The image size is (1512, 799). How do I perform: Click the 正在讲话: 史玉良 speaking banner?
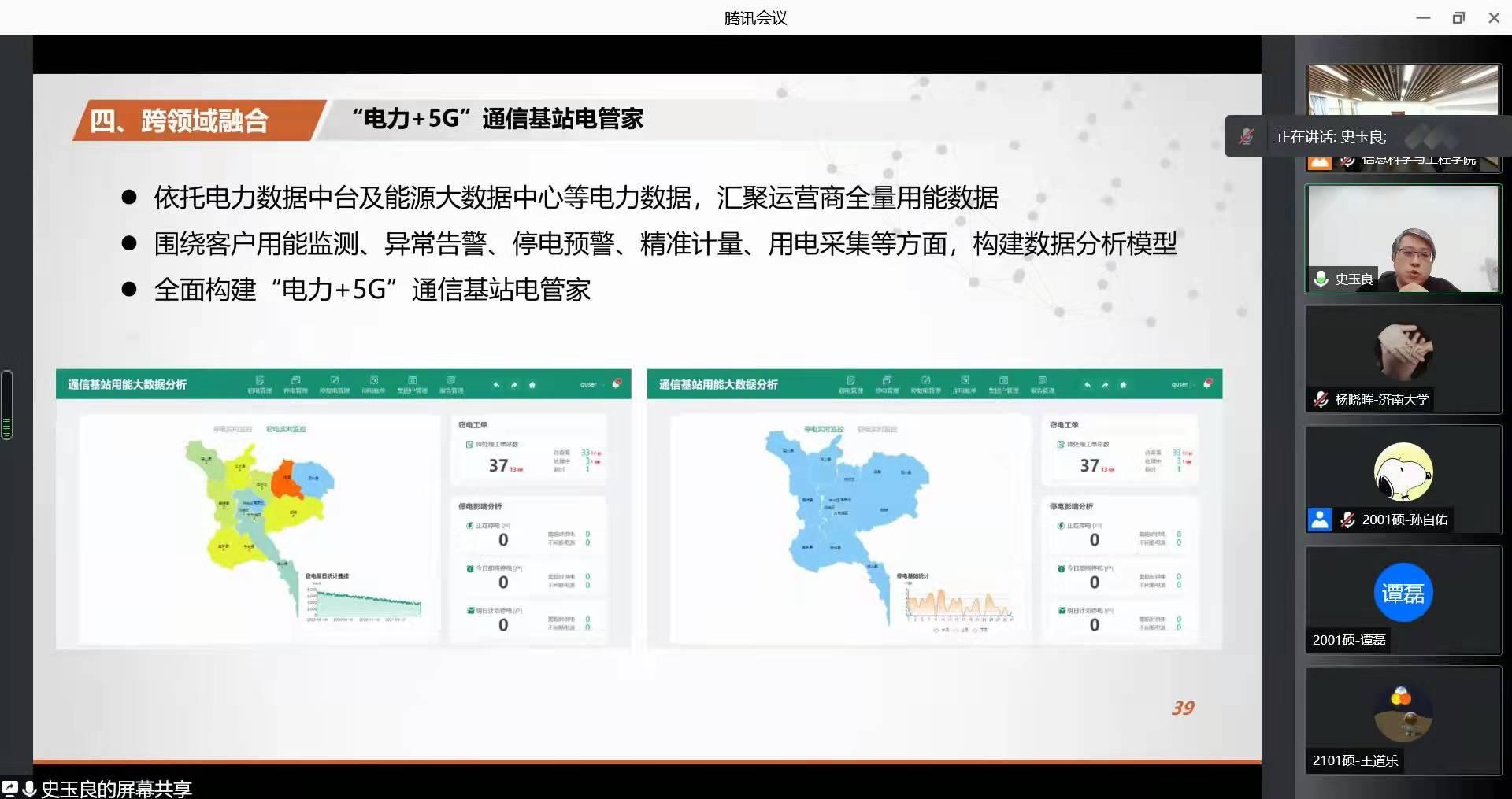[x=1331, y=137]
